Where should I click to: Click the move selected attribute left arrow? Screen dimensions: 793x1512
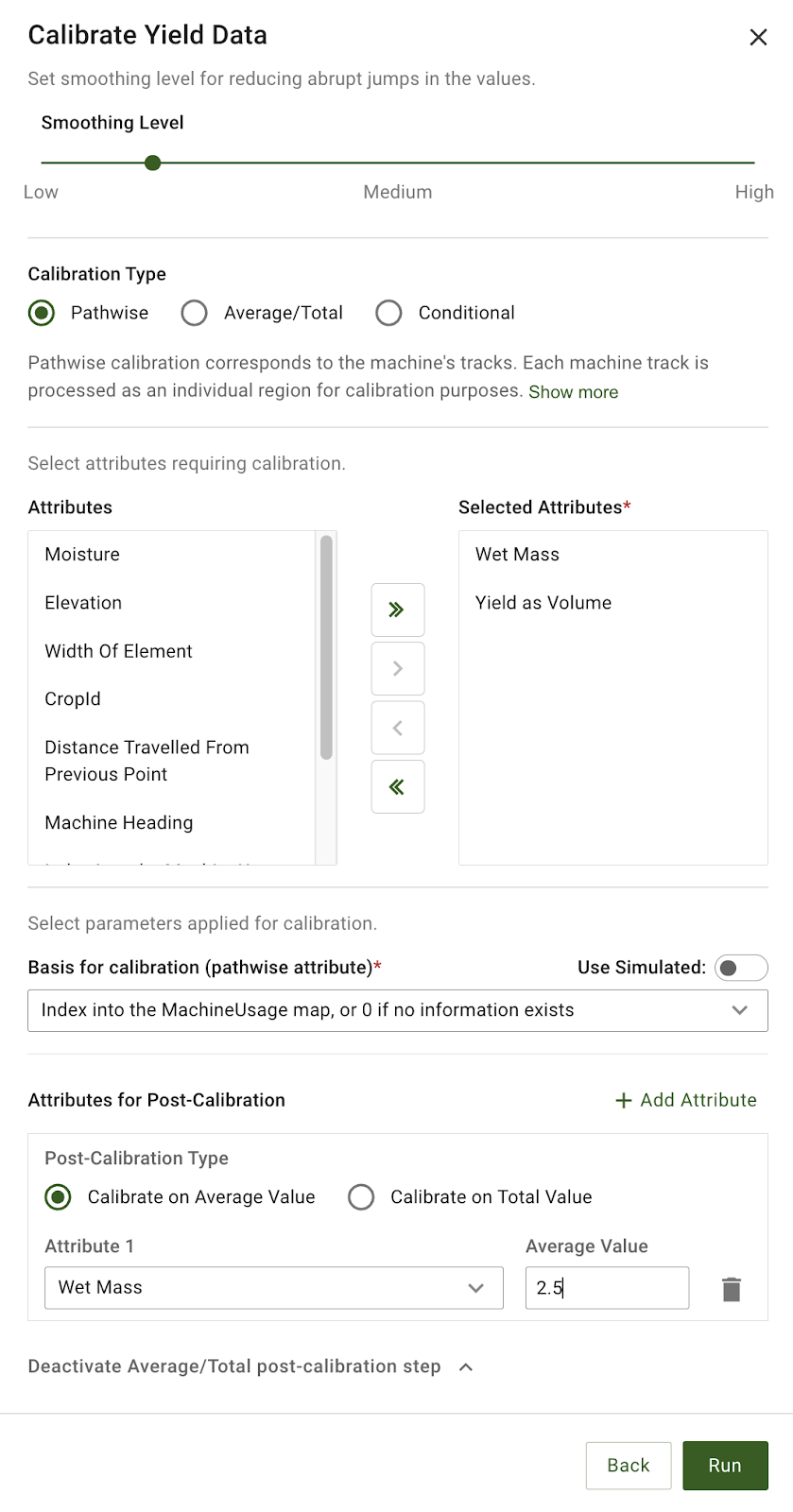397,728
